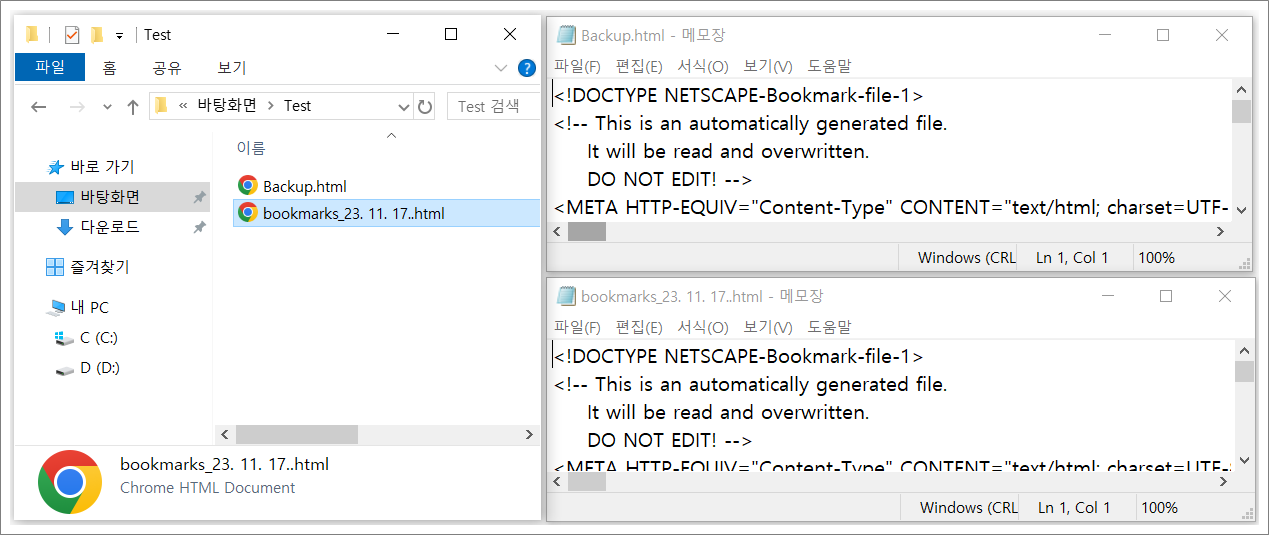
Task: Click the Chrome icon of bookmarks_23. 11. 17..html
Action: click(247, 213)
